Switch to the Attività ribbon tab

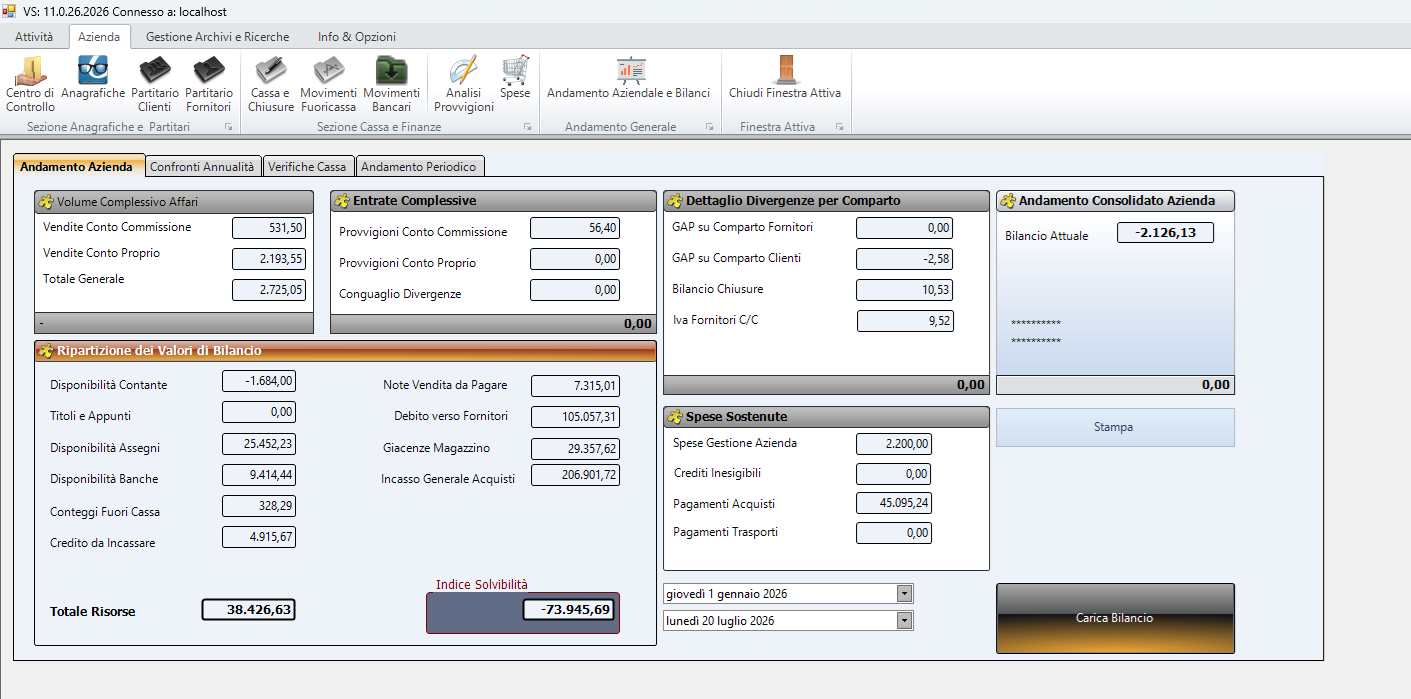34,36
